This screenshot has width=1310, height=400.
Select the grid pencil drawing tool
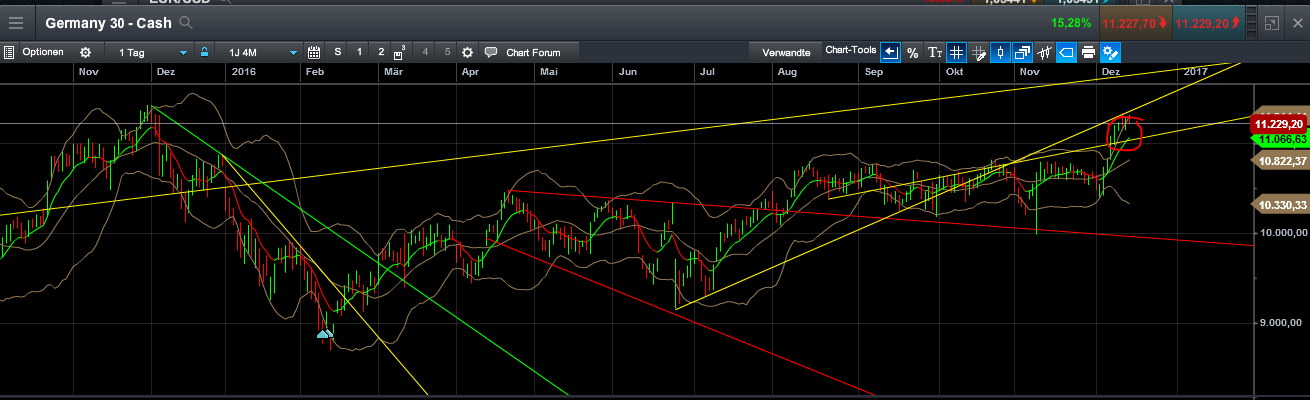978,52
